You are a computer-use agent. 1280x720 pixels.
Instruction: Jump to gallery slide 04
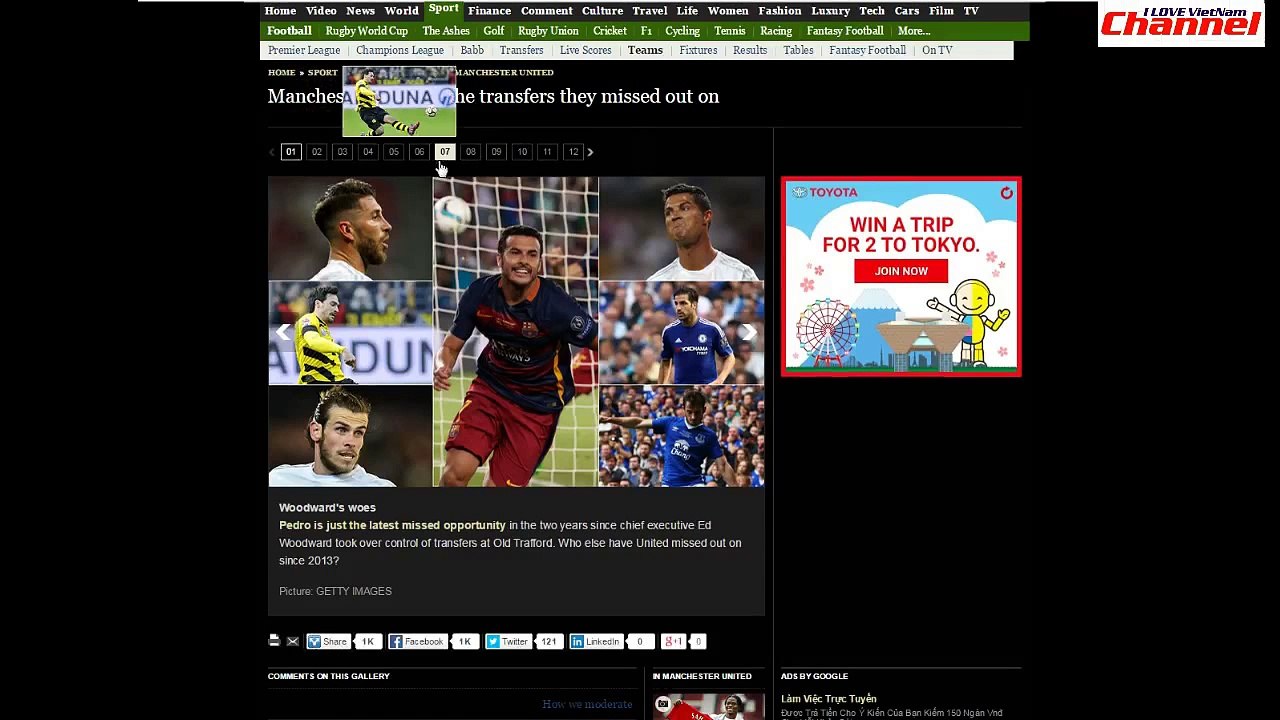click(368, 152)
